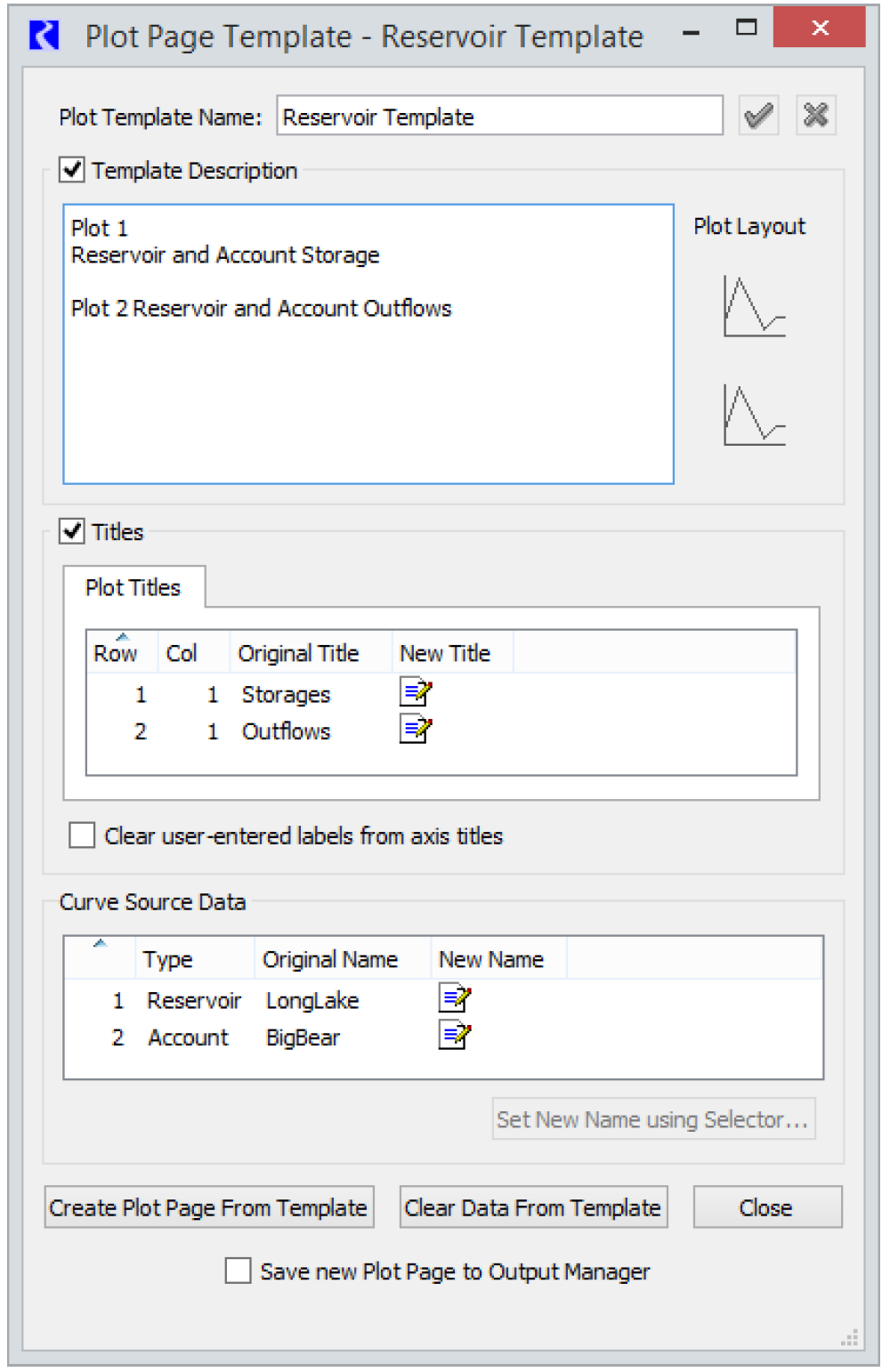Image resolution: width=890 pixels, height=1372 pixels.
Task: Switch to the Plot Titles tab
Action: (133, 587)
